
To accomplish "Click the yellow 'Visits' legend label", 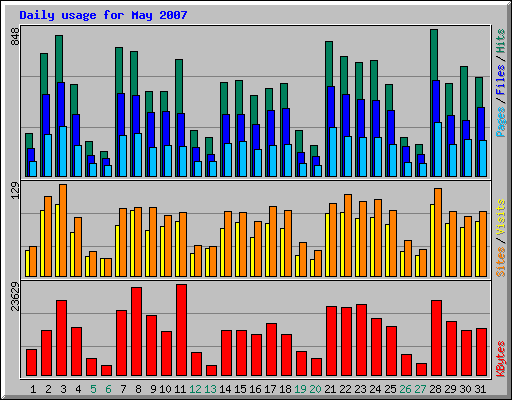I will 500,217.
